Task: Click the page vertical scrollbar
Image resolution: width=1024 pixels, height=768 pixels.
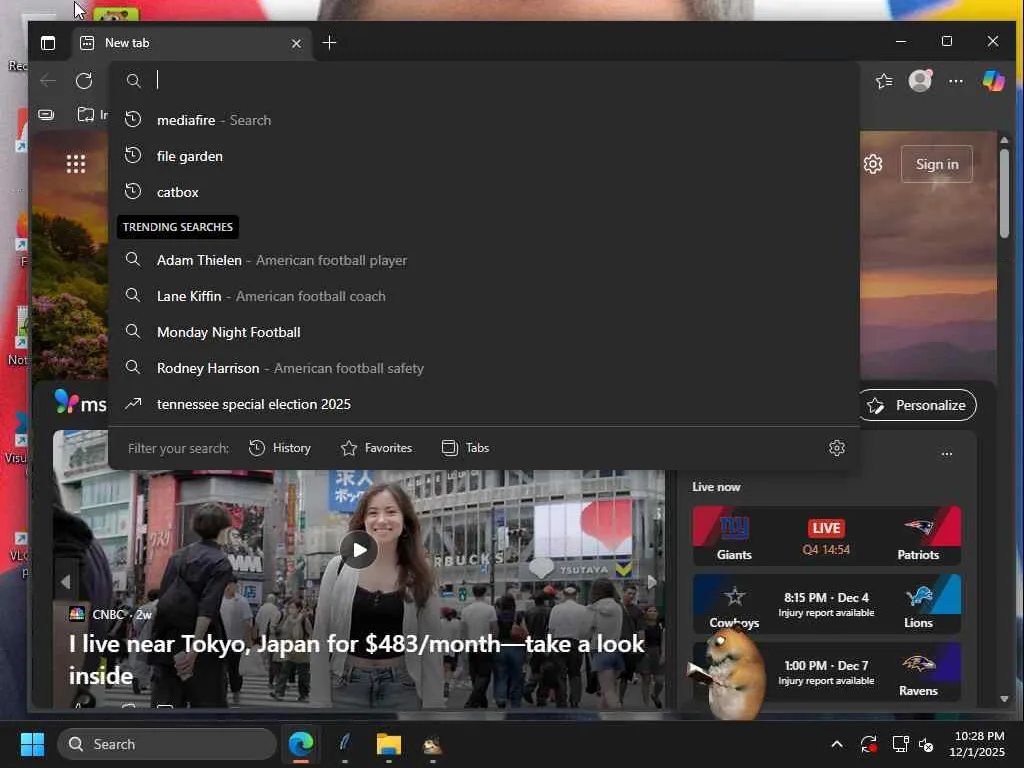Action: coord(1004,193)
